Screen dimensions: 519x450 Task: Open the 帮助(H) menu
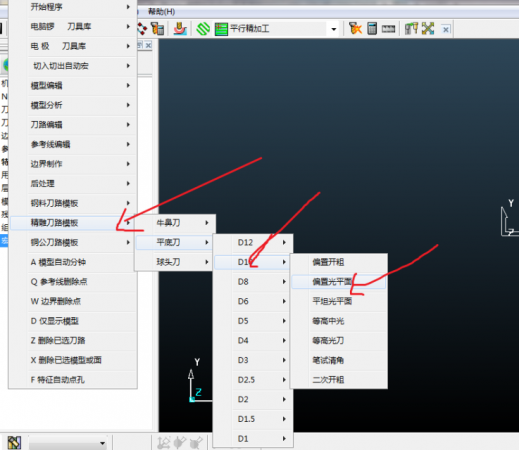161,12
